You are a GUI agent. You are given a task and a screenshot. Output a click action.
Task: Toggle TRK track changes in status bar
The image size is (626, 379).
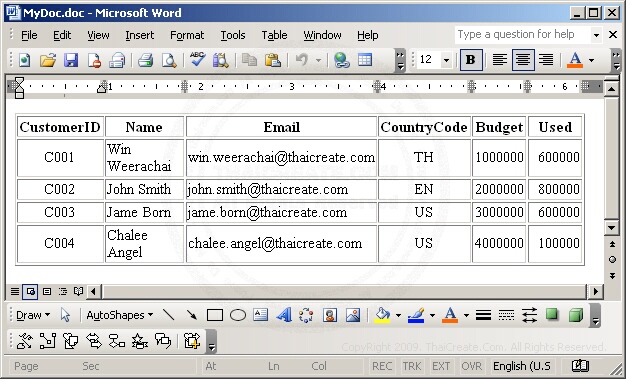tap(412, 366)
